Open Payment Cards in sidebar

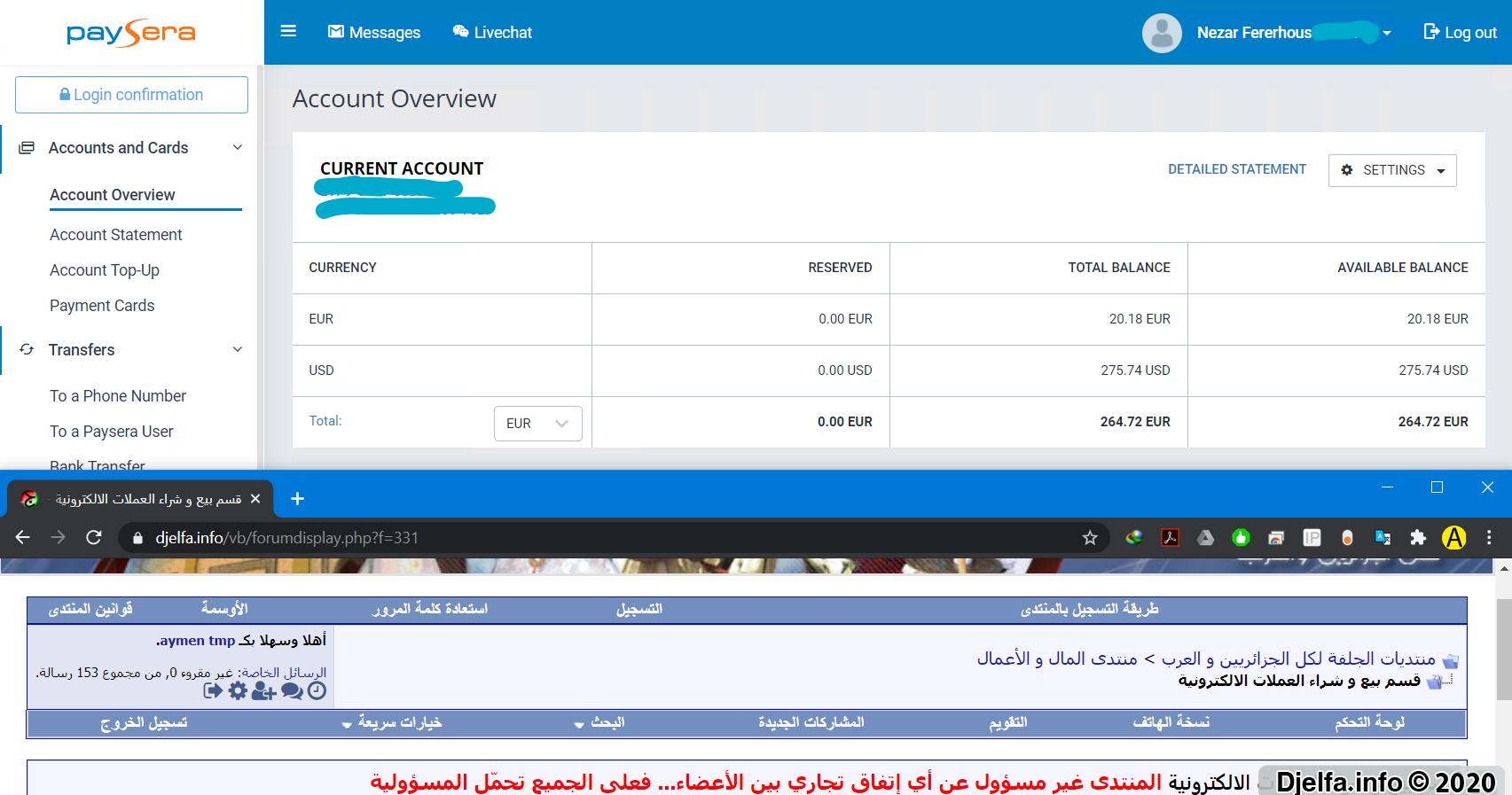tap(102, 306)
